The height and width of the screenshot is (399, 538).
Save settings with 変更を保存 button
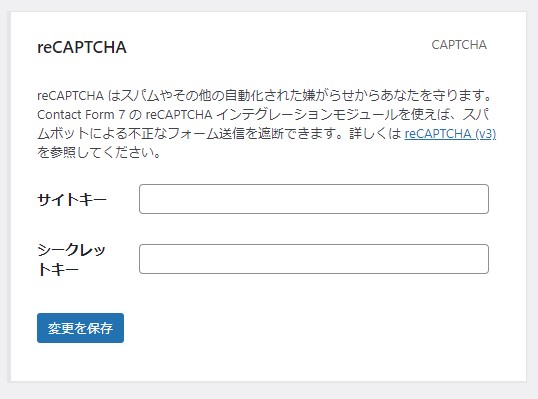[80, 328]
